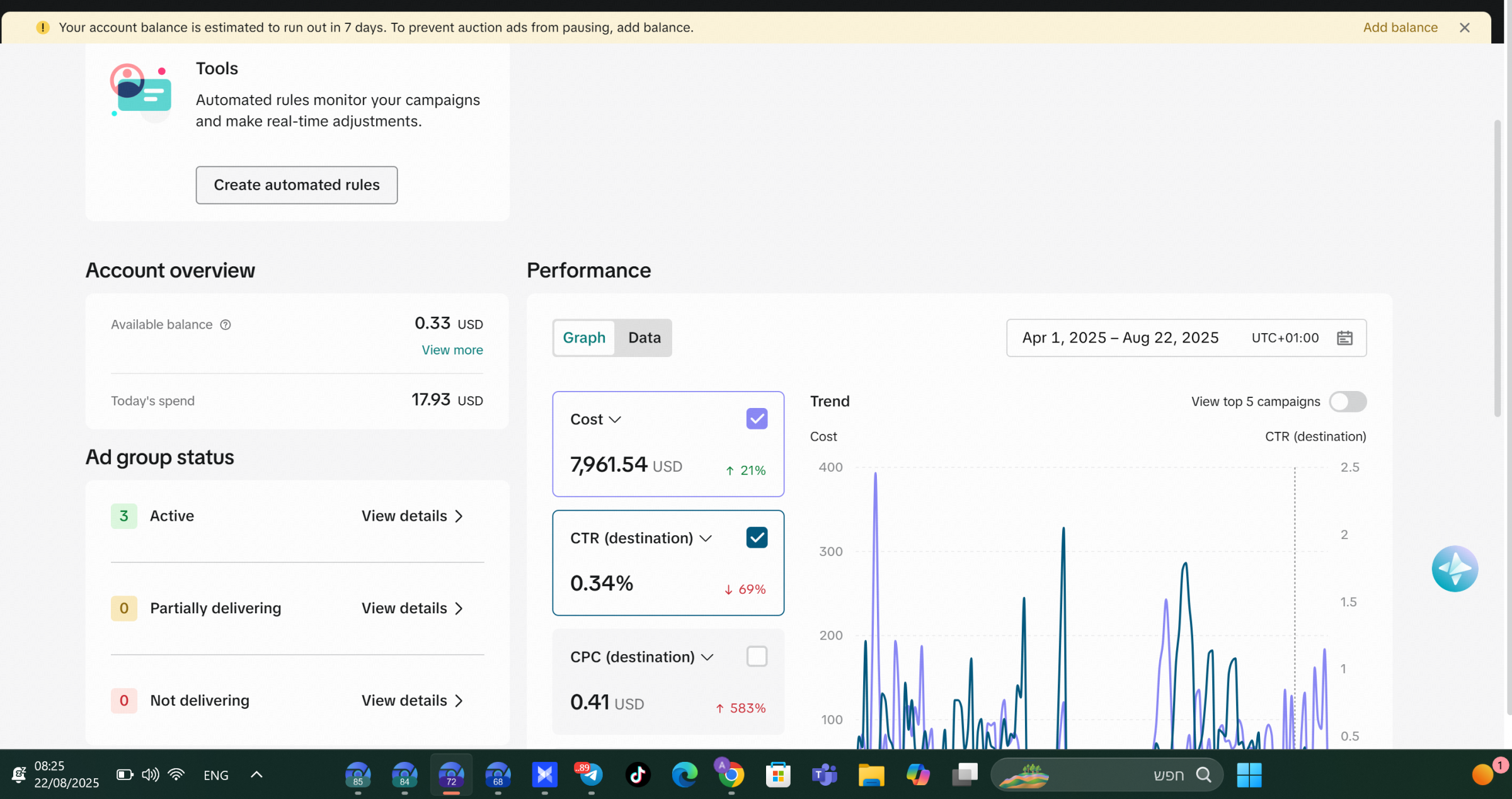The width and height of the screenshot is (1512, 799).
Task: Switch to the Data tab
Action: click(644, 338)
